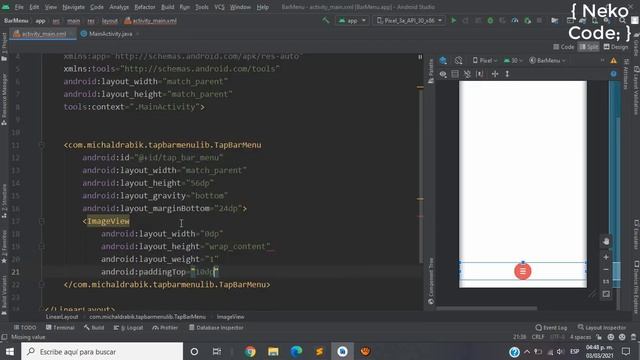Viewport: 640px width, 360px height.
Task: Open the Logcat tool window
Action: click(x=128, y=327)
